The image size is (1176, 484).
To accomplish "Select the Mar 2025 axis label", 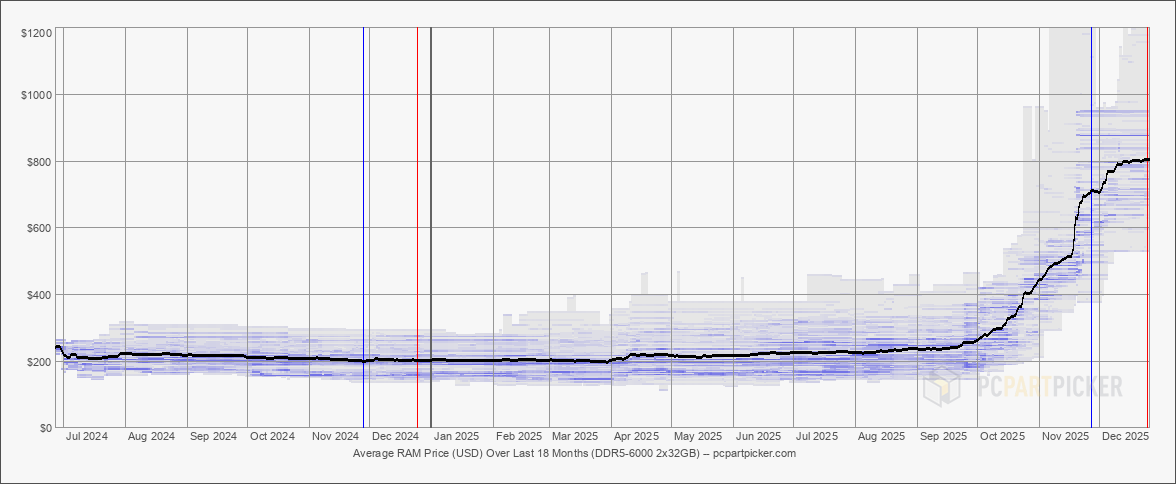I will pyautogui.click(x=575, y=436).
